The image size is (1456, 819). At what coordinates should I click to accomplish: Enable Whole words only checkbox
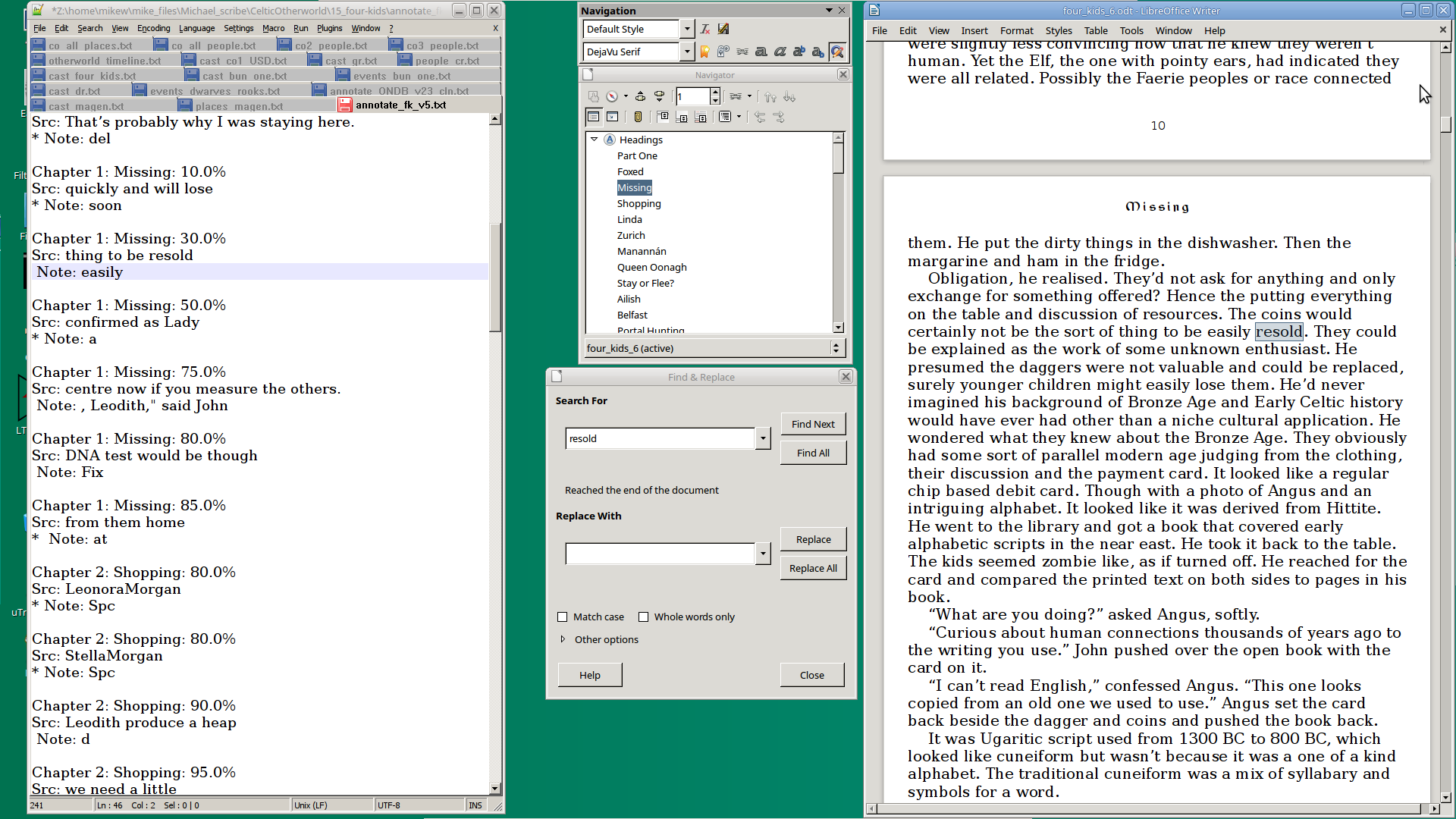(644, 617)
